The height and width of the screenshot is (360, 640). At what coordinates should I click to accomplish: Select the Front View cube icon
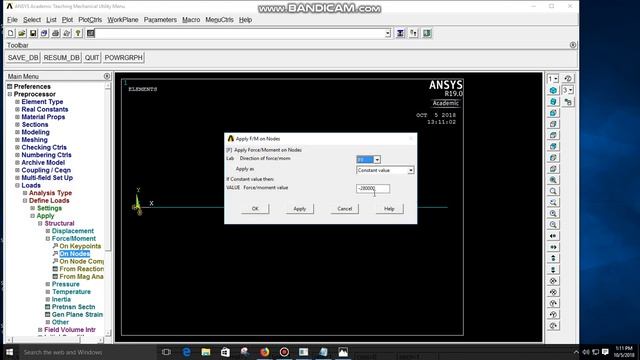tap(553, 113)
